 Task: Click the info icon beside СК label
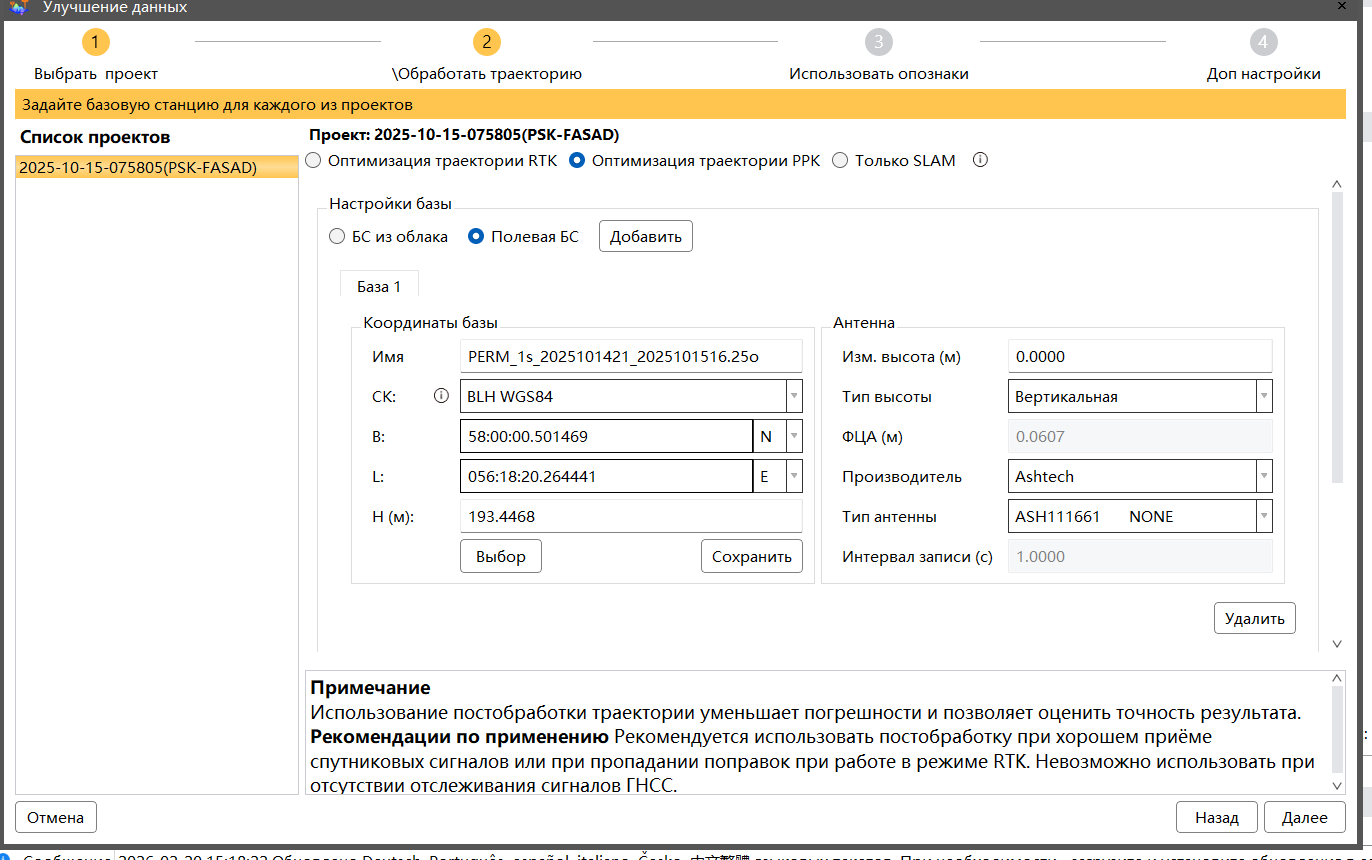tap(441, 396)
